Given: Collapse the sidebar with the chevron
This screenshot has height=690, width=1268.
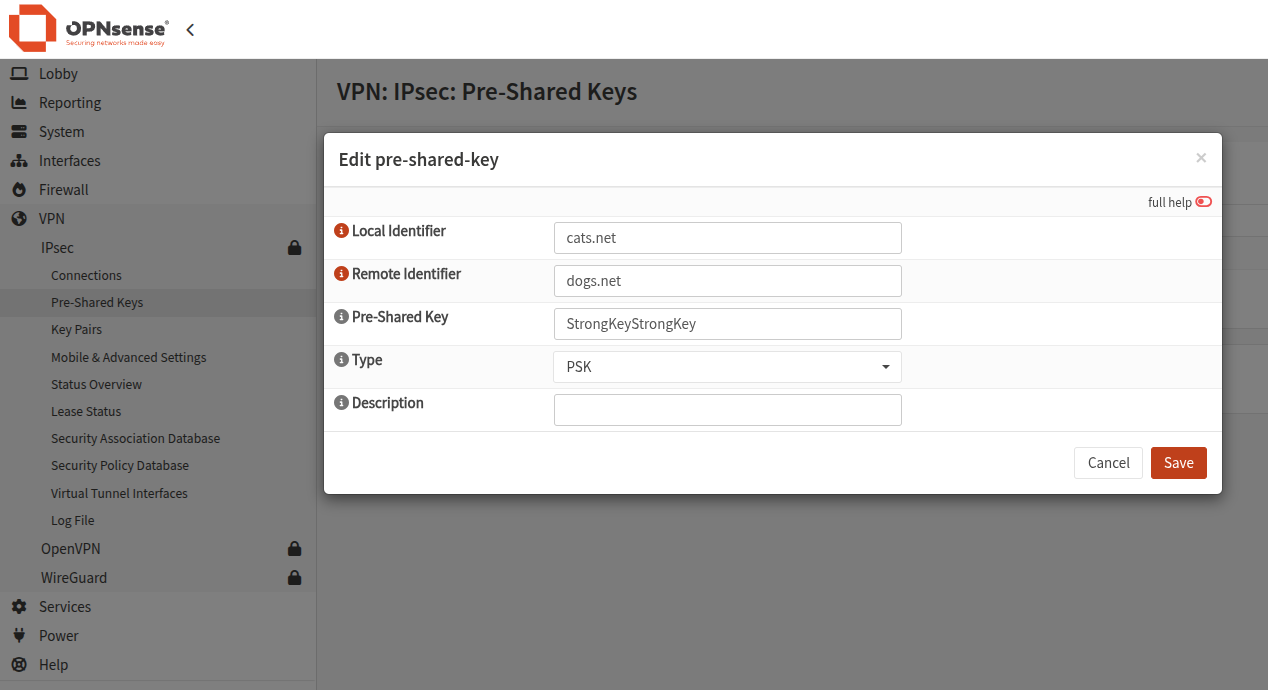Looking at the screenshot, I should [189, 30].
